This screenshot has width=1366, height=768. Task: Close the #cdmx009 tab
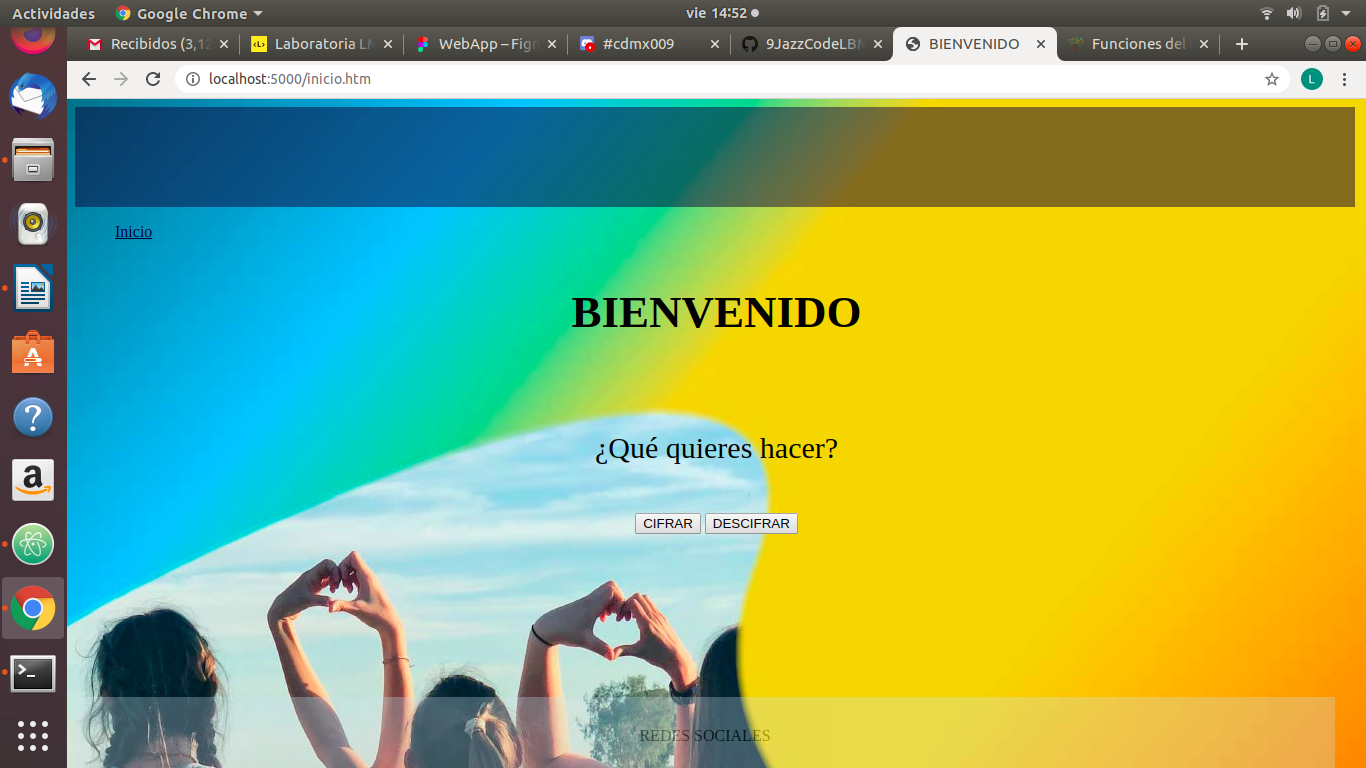[715, 44]
